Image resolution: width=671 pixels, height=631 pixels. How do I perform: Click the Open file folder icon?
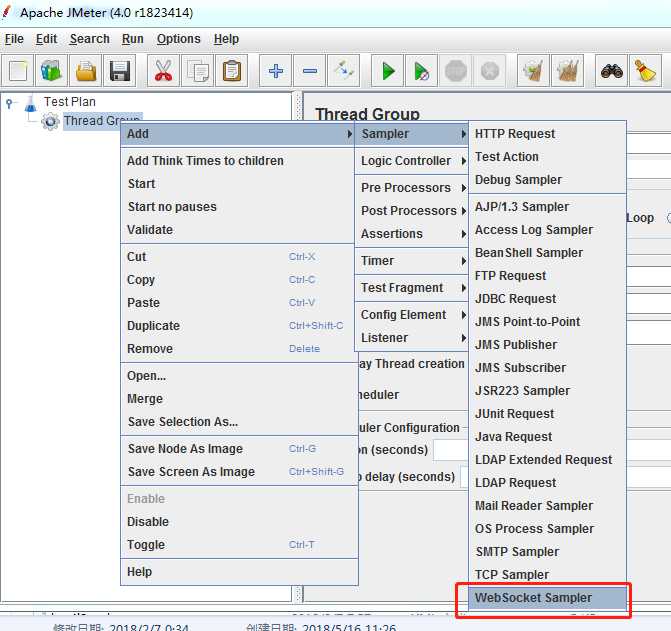pyautogui.click(x=86, y=71)
